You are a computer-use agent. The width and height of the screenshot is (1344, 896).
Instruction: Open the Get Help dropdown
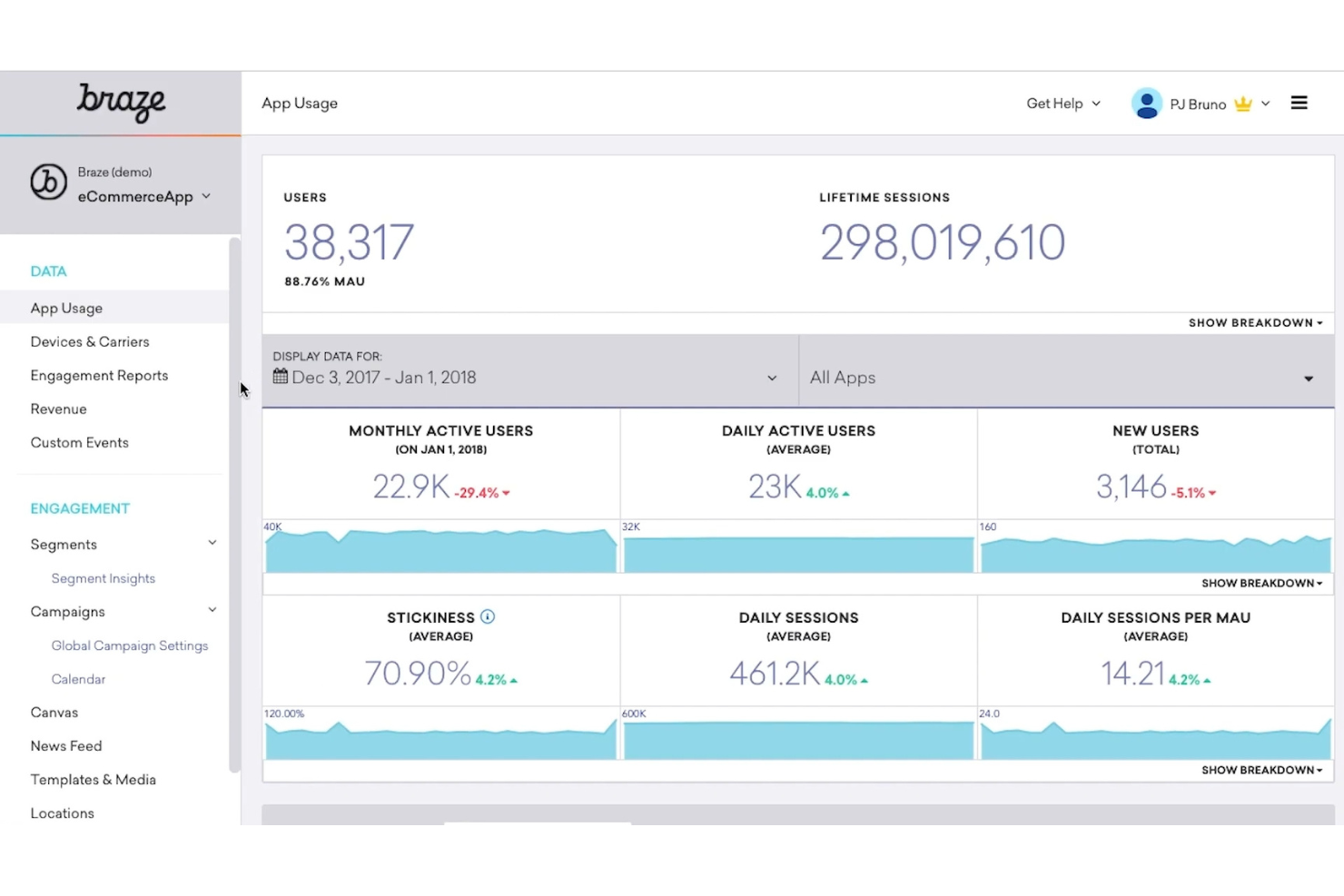tap(1063, 103)
